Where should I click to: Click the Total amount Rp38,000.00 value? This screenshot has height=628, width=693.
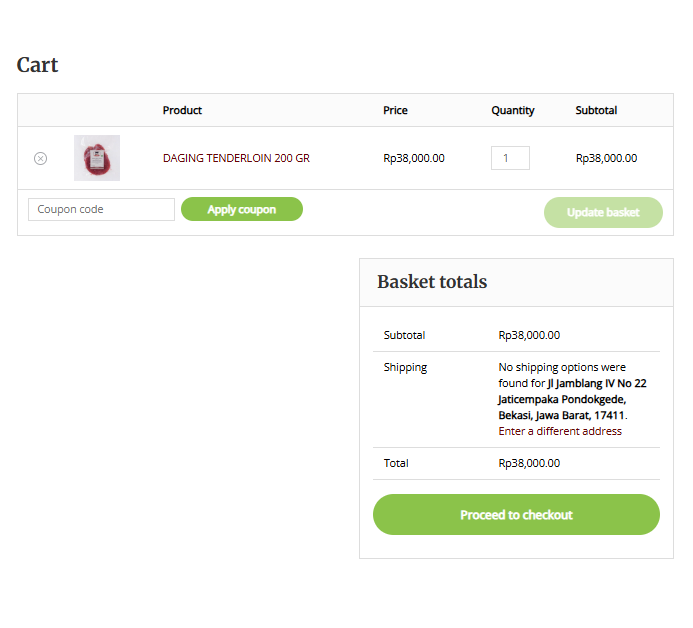tap(529, 463)
